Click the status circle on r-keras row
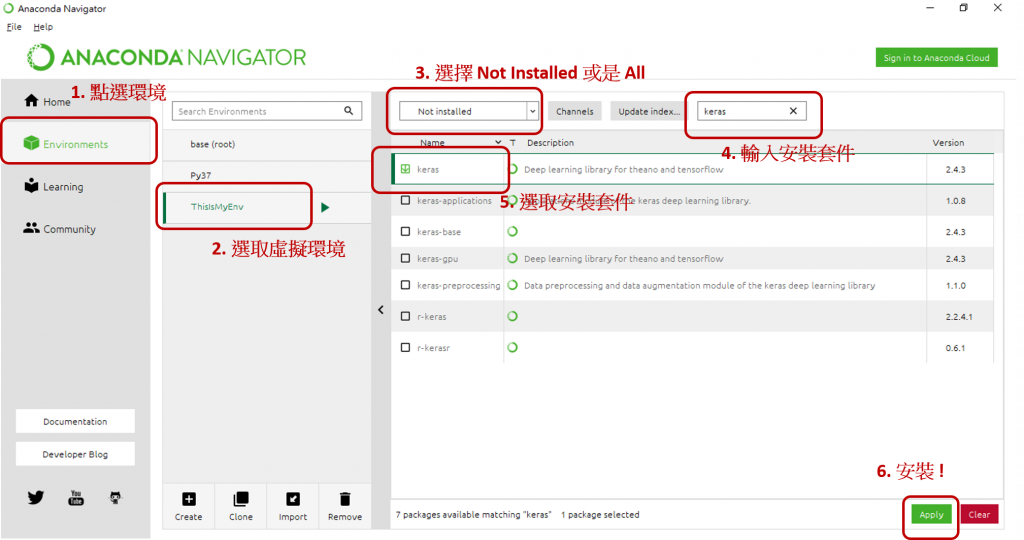The width and height of the screenshot is (1024, 540). point(513,316)
